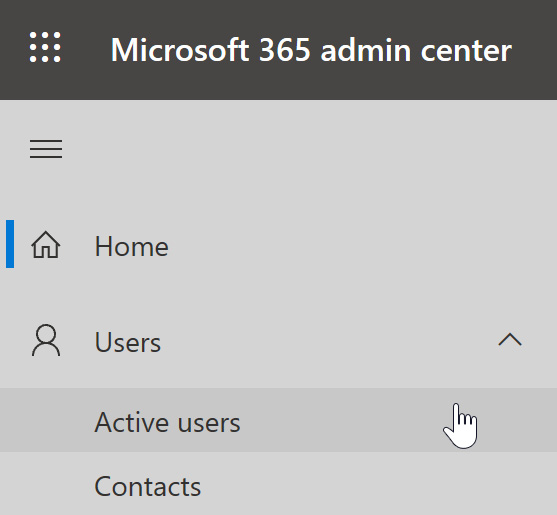Collapse the Users section chevron

510,340
